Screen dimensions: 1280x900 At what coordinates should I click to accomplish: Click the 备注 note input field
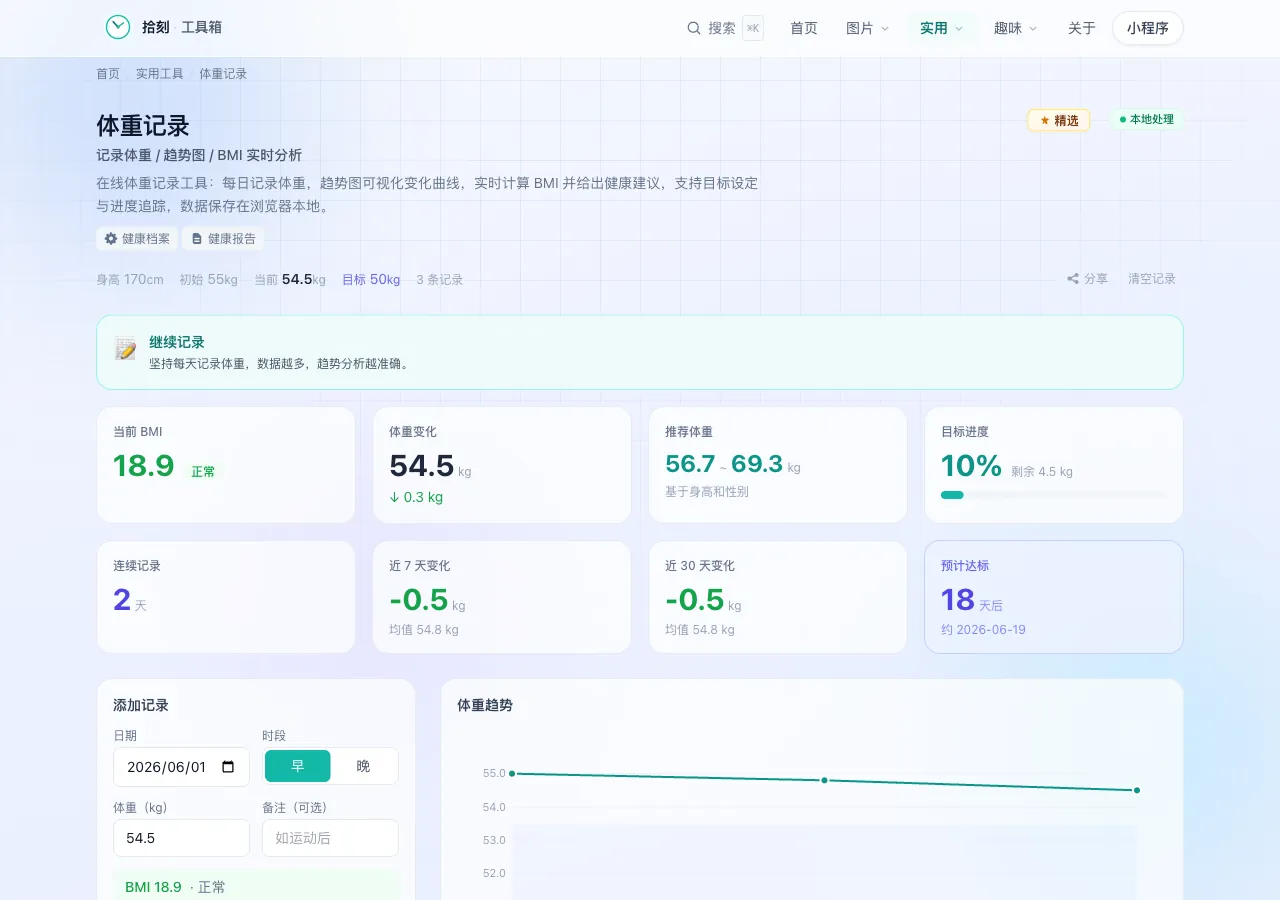(330, 838)
